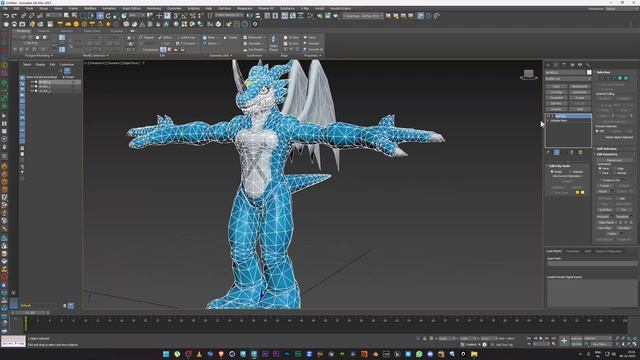640x360 pixels.
Task: Open the Motion command panel tab
Action: pos(572,65)
